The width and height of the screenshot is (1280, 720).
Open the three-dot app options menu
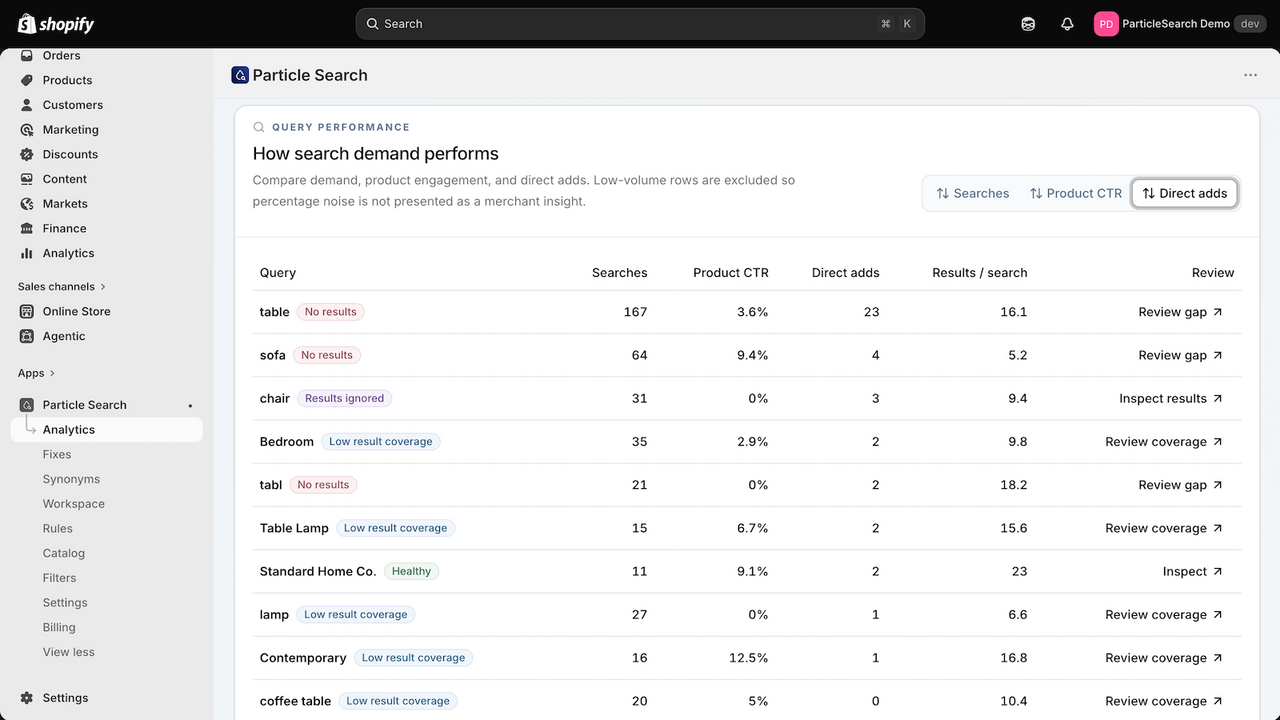pyautogui.click(x=1250, y=75)
